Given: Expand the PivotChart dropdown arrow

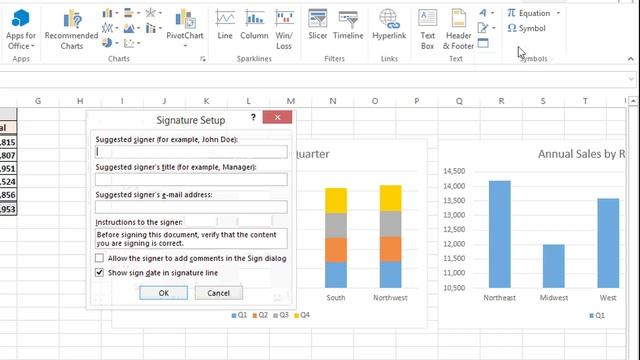Looking at the screenshot, I should [x=185, y=46].
